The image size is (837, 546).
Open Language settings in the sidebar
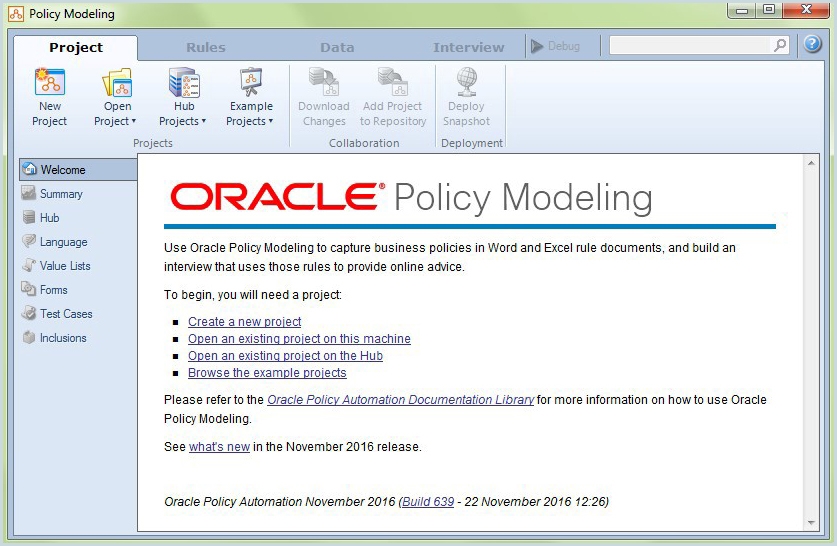63,242
